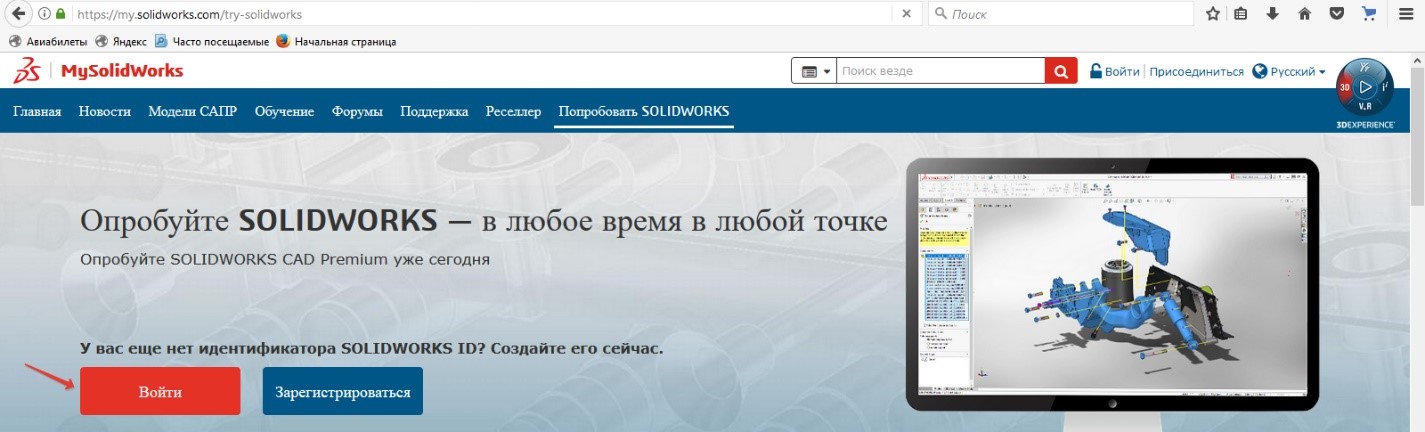This screenshot has height=432, width=1425.
Task: Show bookmarks list icon in Firefox toolbar
Action: click(x=1241, y=15)
